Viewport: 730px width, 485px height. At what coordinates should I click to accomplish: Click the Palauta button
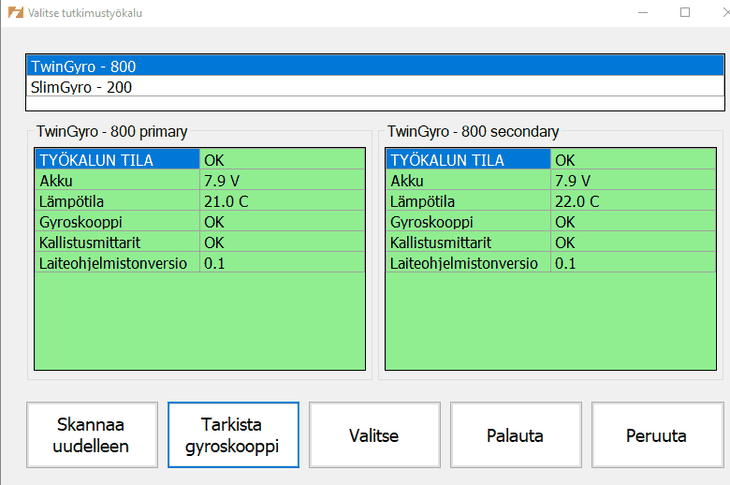(515, 435)
